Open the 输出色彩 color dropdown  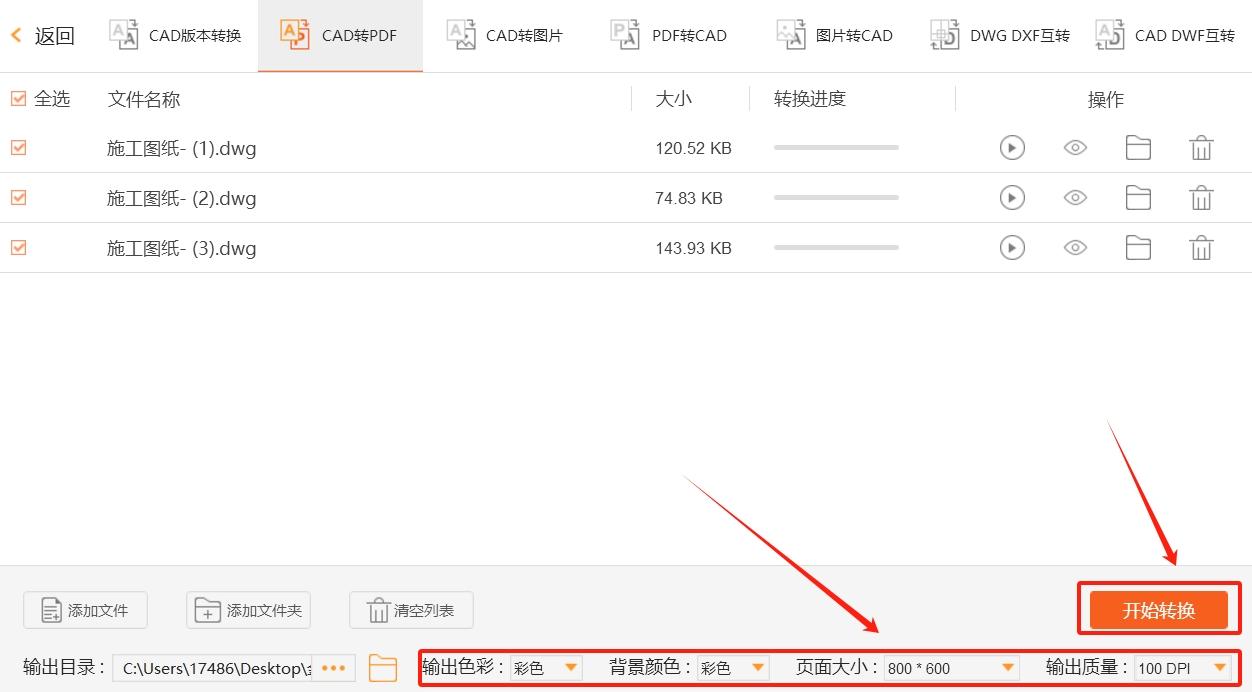click(x=570, y=667)
